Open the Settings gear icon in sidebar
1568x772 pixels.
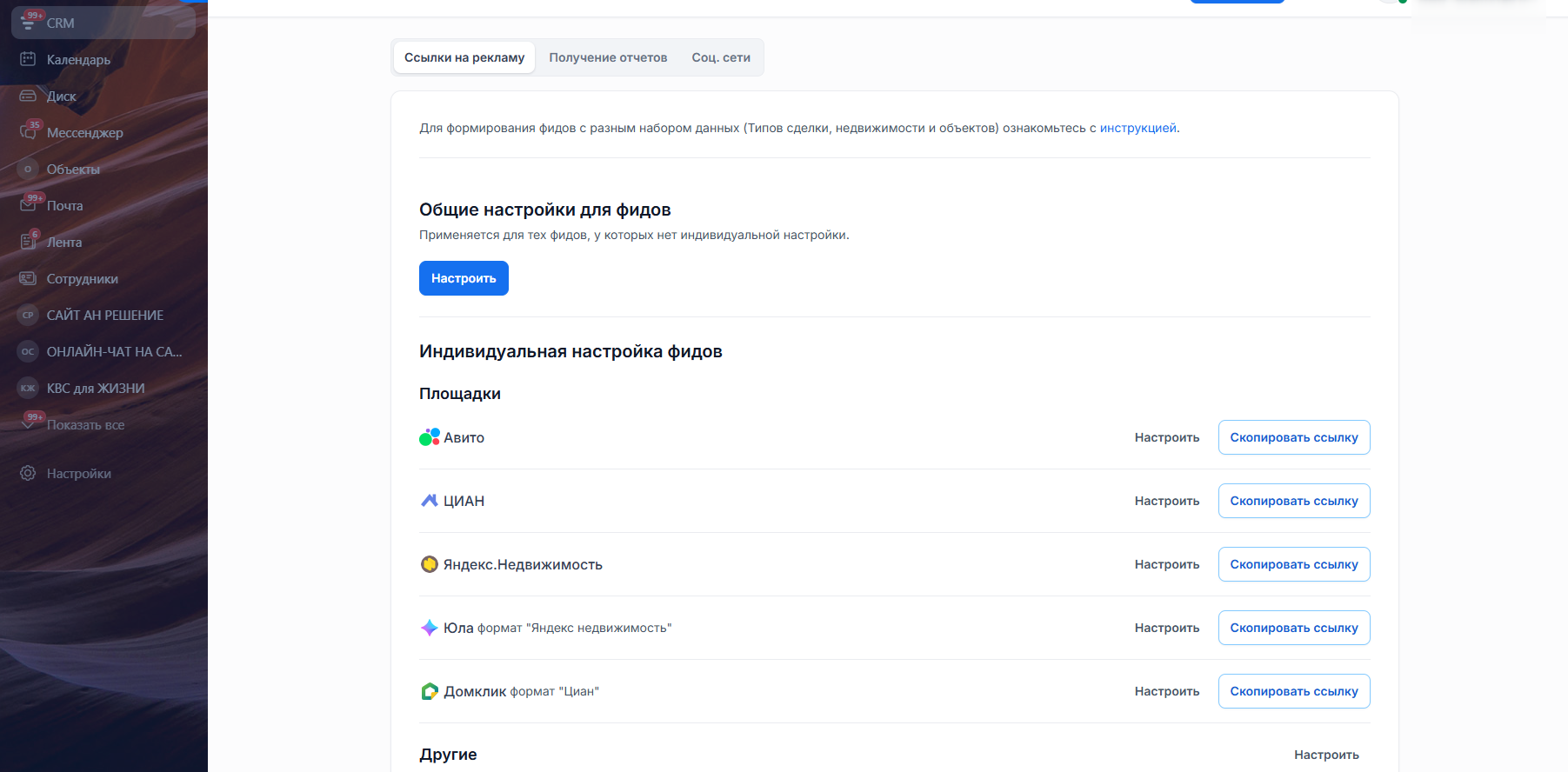pyautogui.click(x=28, y=473)
